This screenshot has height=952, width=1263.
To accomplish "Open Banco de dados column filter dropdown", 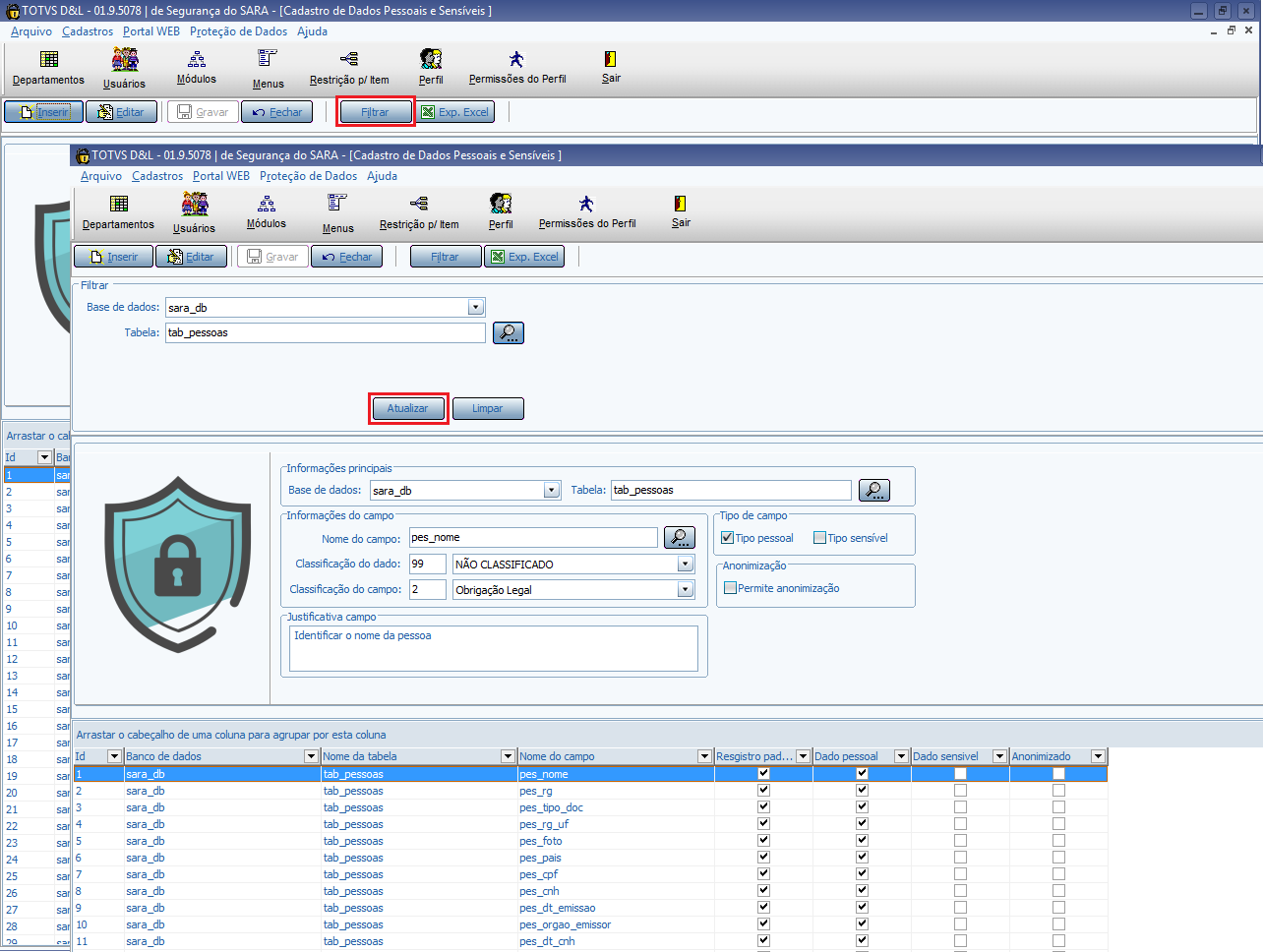I will pos(311,756).
